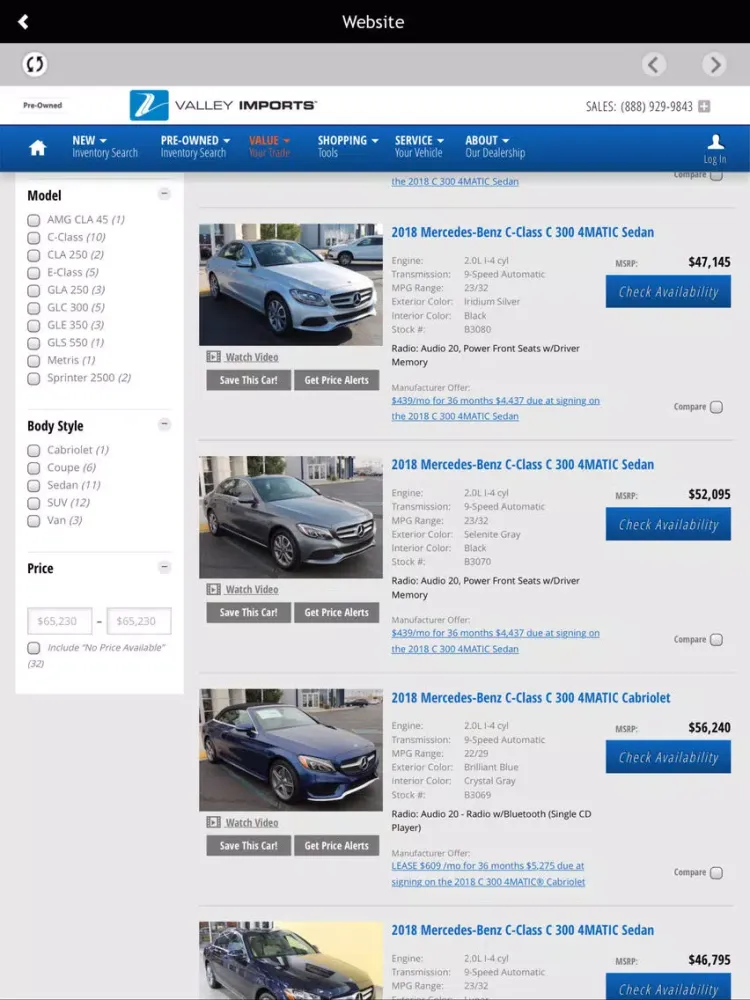Check Availability for $56,240 cabriolet
This screenshot has width=750, height=1000.
pyautogui.click(x=668, y=757)
